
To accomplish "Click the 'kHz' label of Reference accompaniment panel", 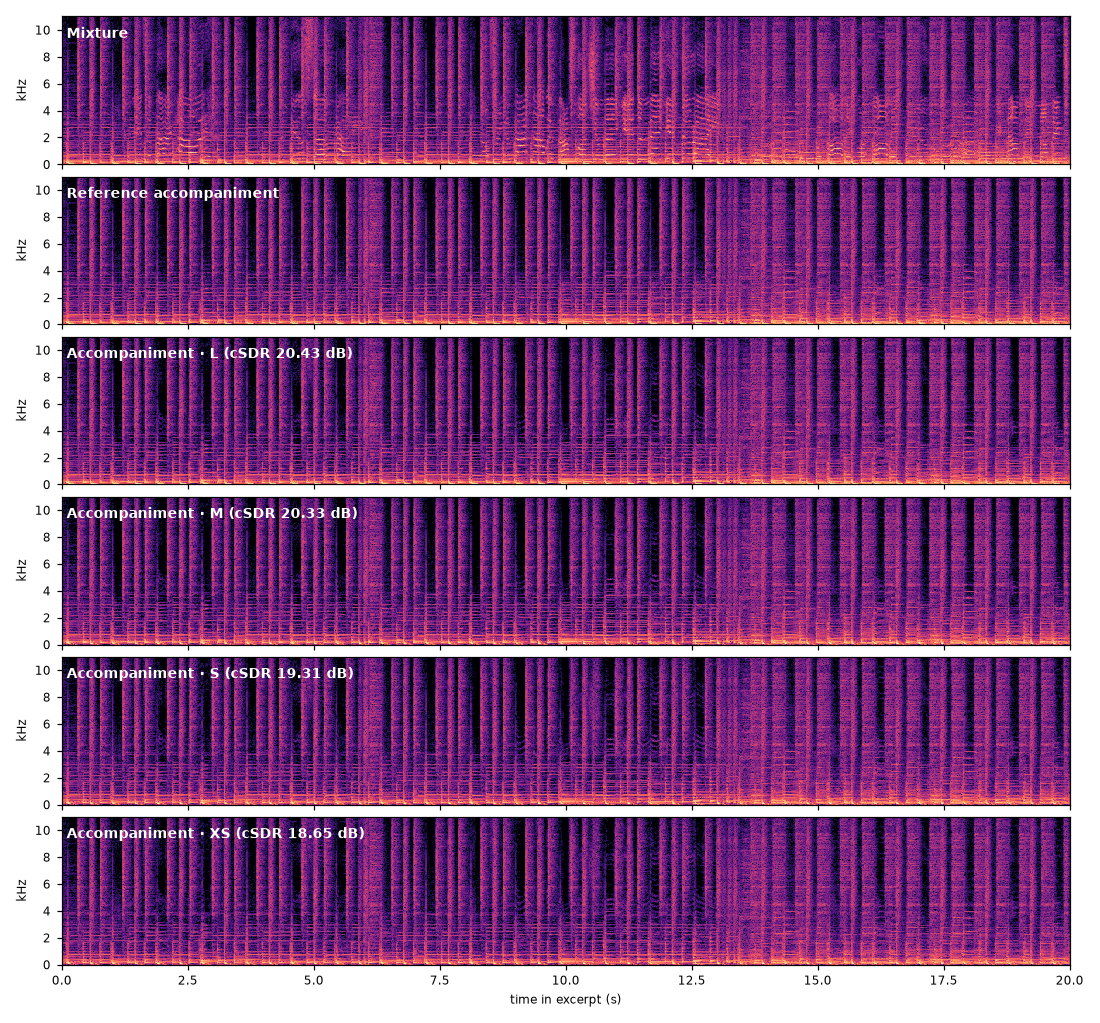I will coord(22,250).
